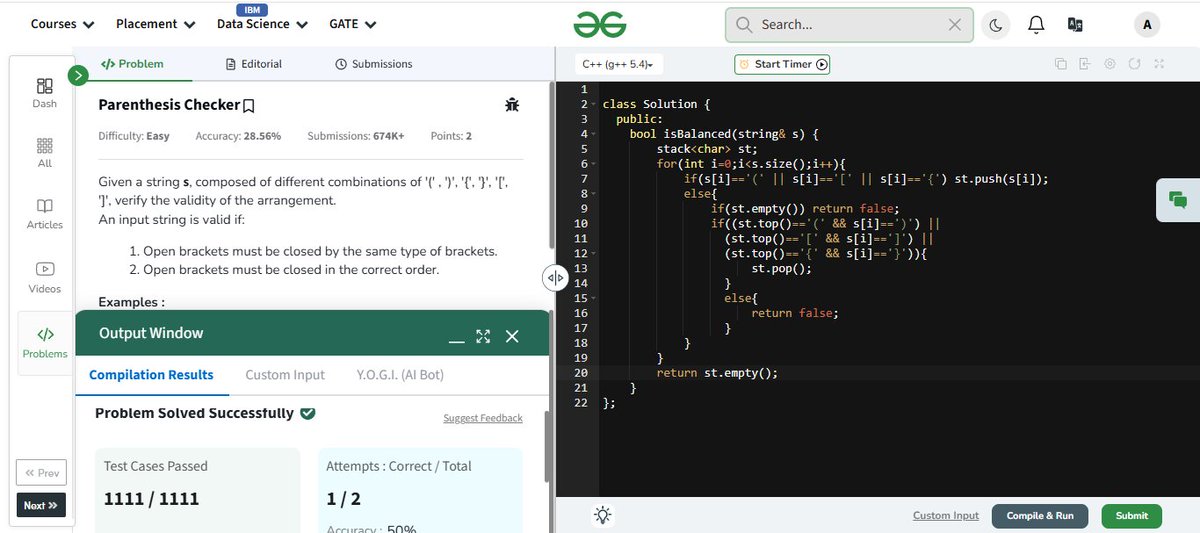Expand the Courses menu
This screenshot has width=1200, height=533.
click(x=63, y=24)
